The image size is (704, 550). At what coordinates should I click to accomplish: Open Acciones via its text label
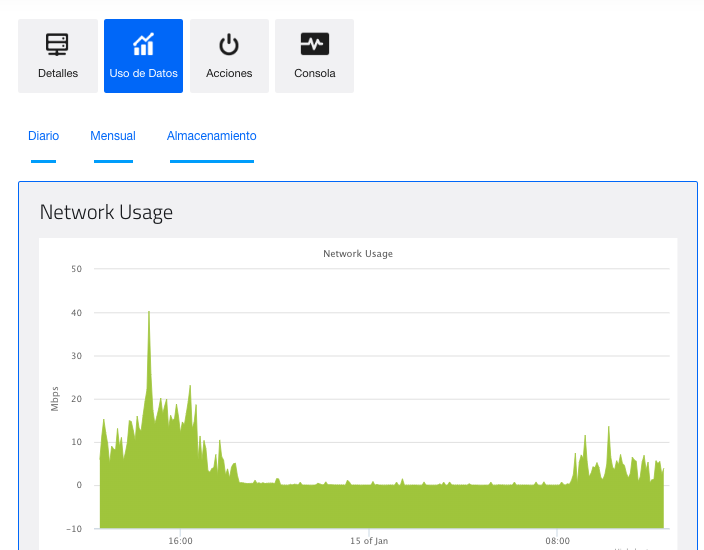(x=229, y=73)
